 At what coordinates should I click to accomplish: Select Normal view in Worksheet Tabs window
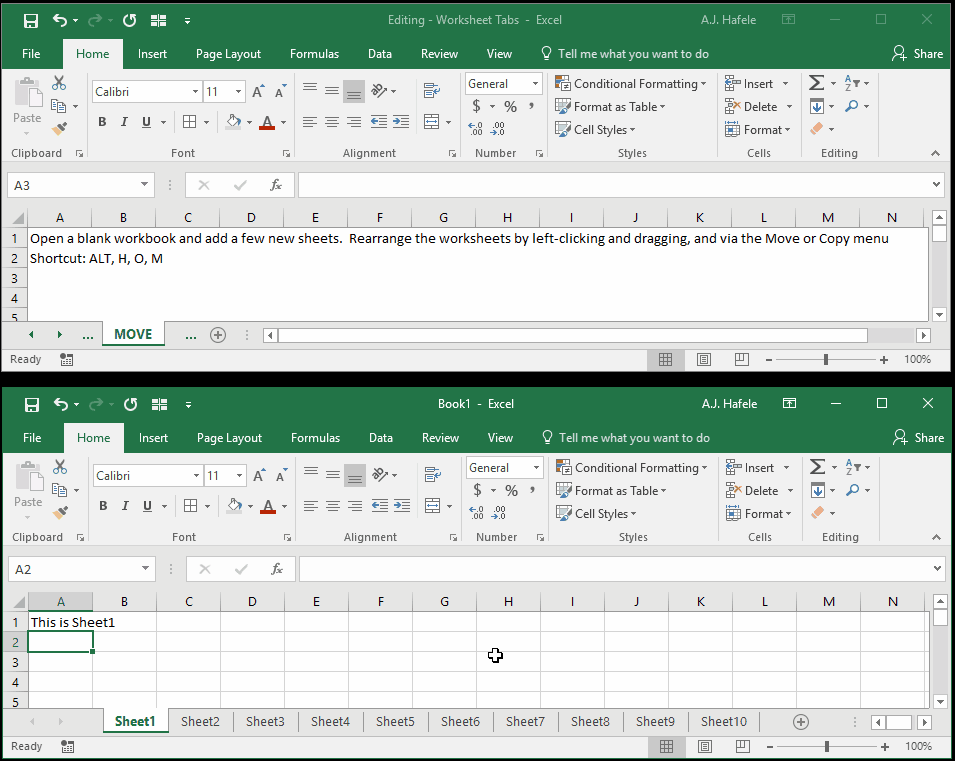[665, 359]
